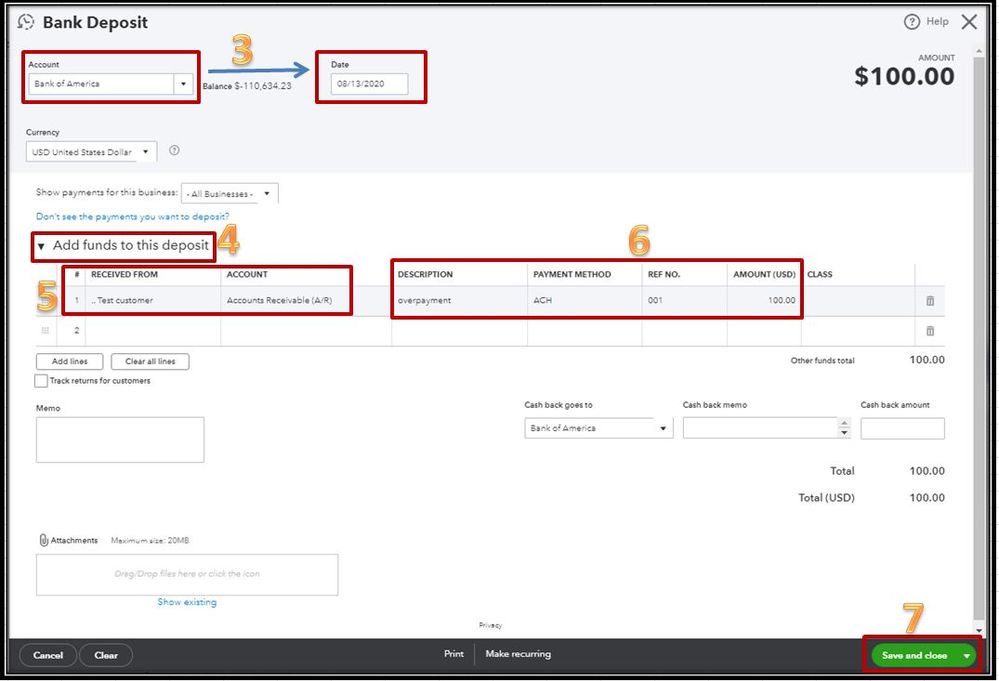
Task: Click the Date input field
Action: click(369, 83)
